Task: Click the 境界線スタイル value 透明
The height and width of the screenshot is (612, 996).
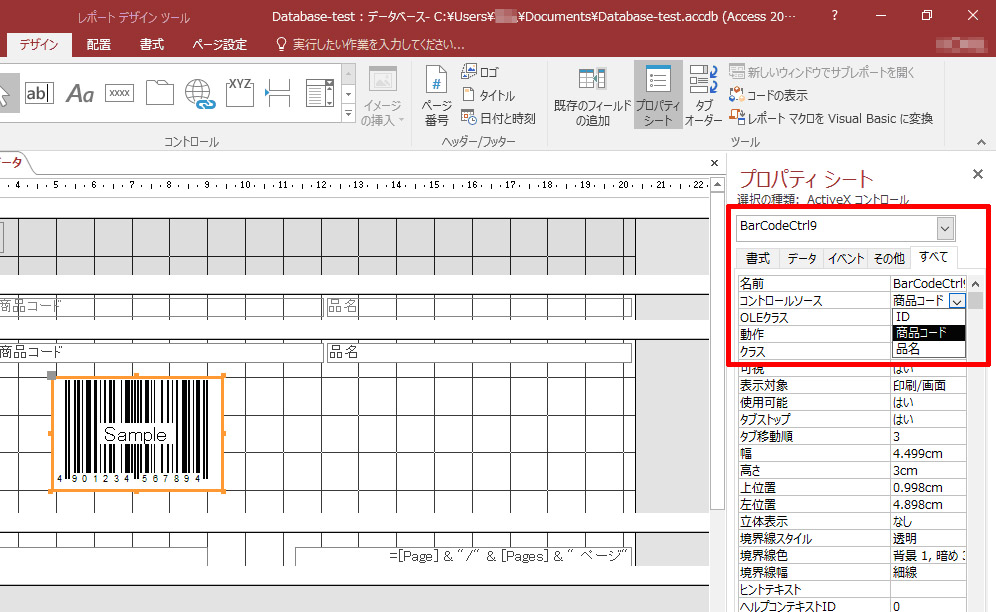Action: coord(928,538)
